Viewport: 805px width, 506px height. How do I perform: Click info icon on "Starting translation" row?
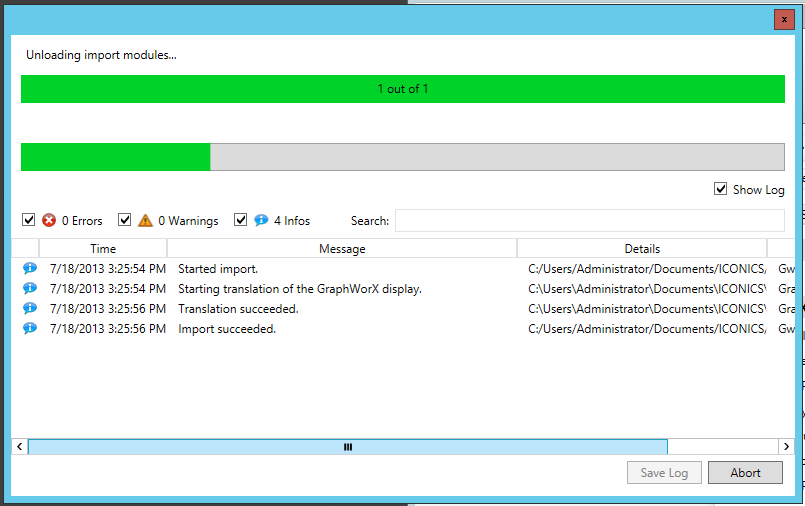click(x=30, y=288)
